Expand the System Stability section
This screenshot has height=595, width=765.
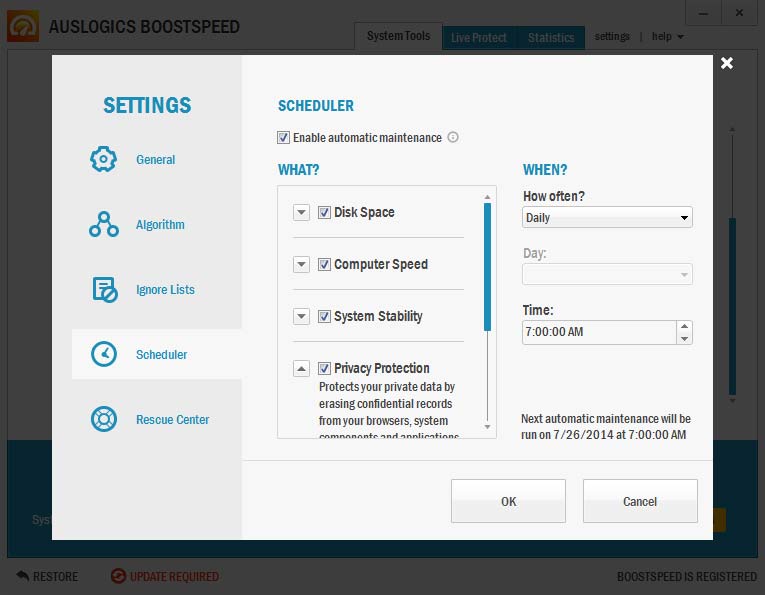pyautogui.click(x=301, y=316)
